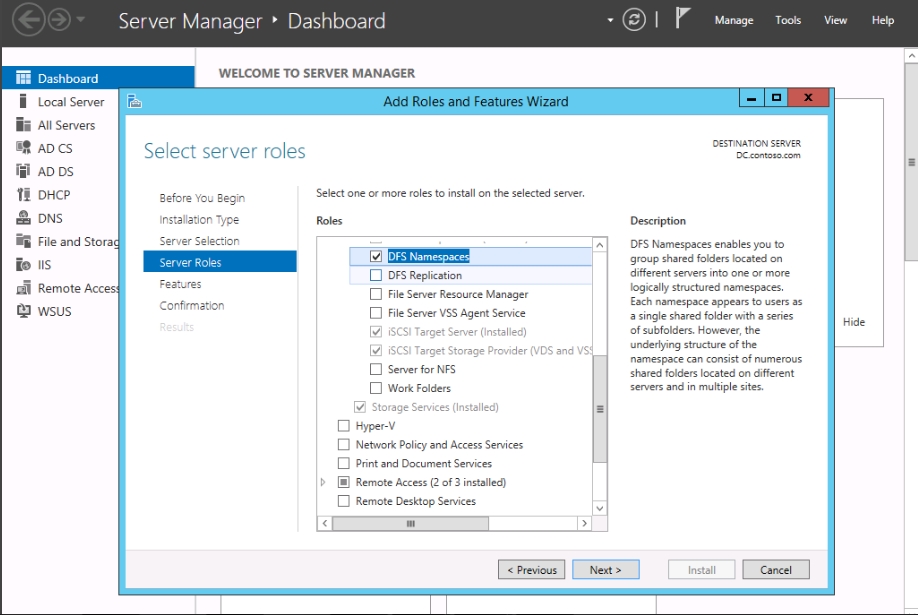Click the Server Manager refresh icon
This screenshot has width=918, height=615.
click(x=634, y=20)
